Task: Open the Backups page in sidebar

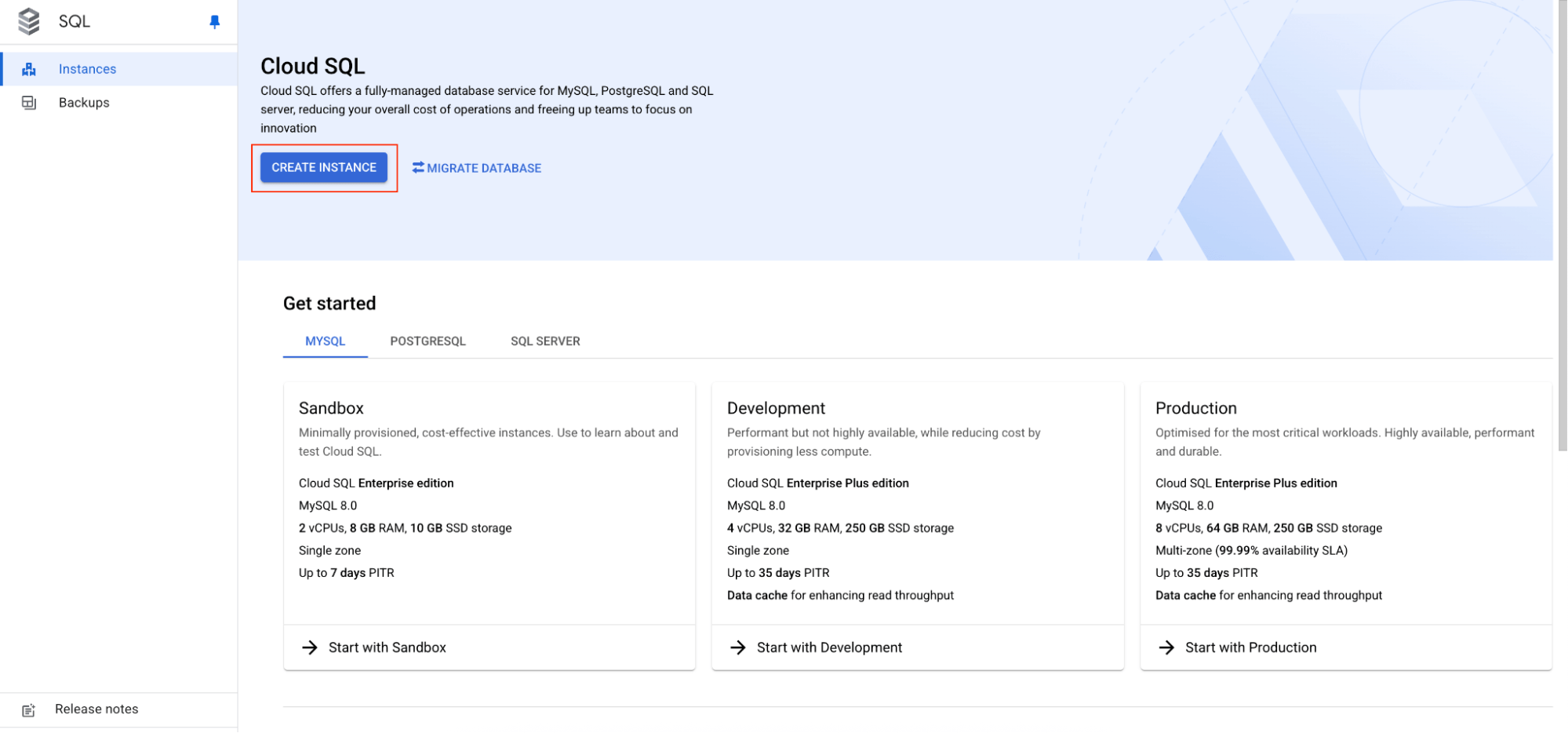Action: pos(119,103)
